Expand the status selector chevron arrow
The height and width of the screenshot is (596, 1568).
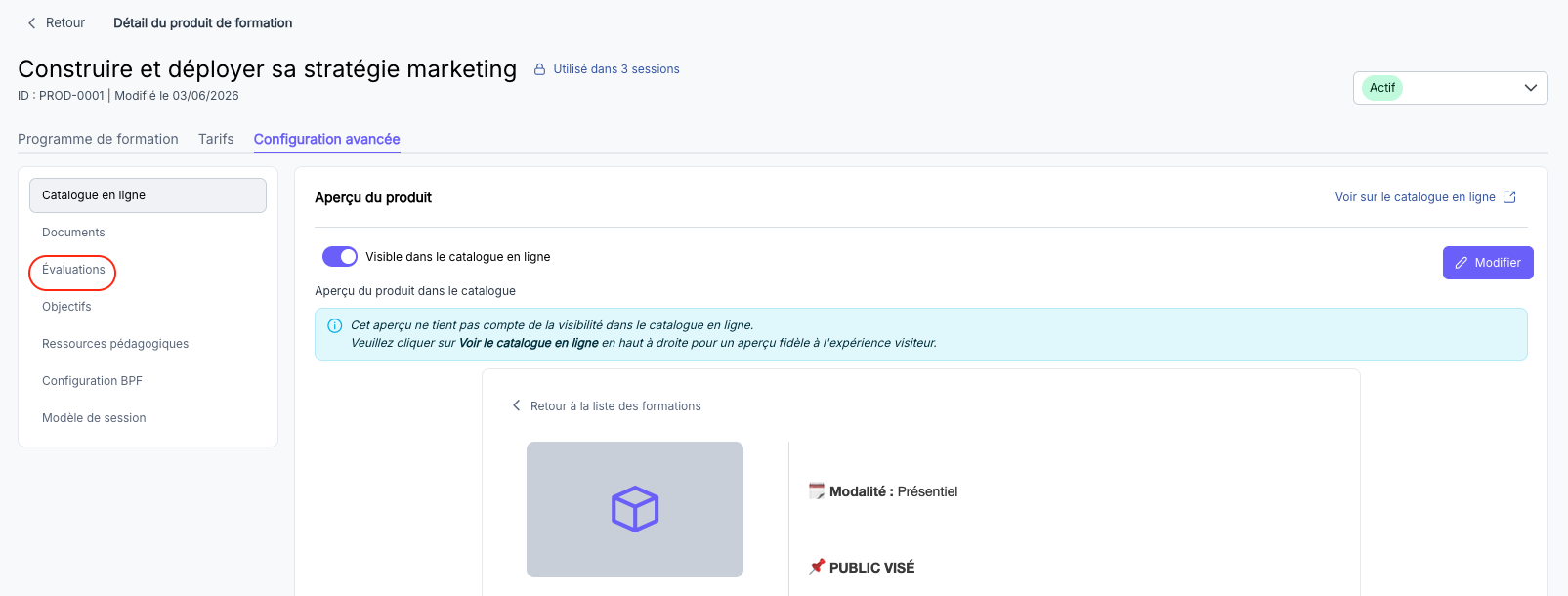pos(1531,88)
